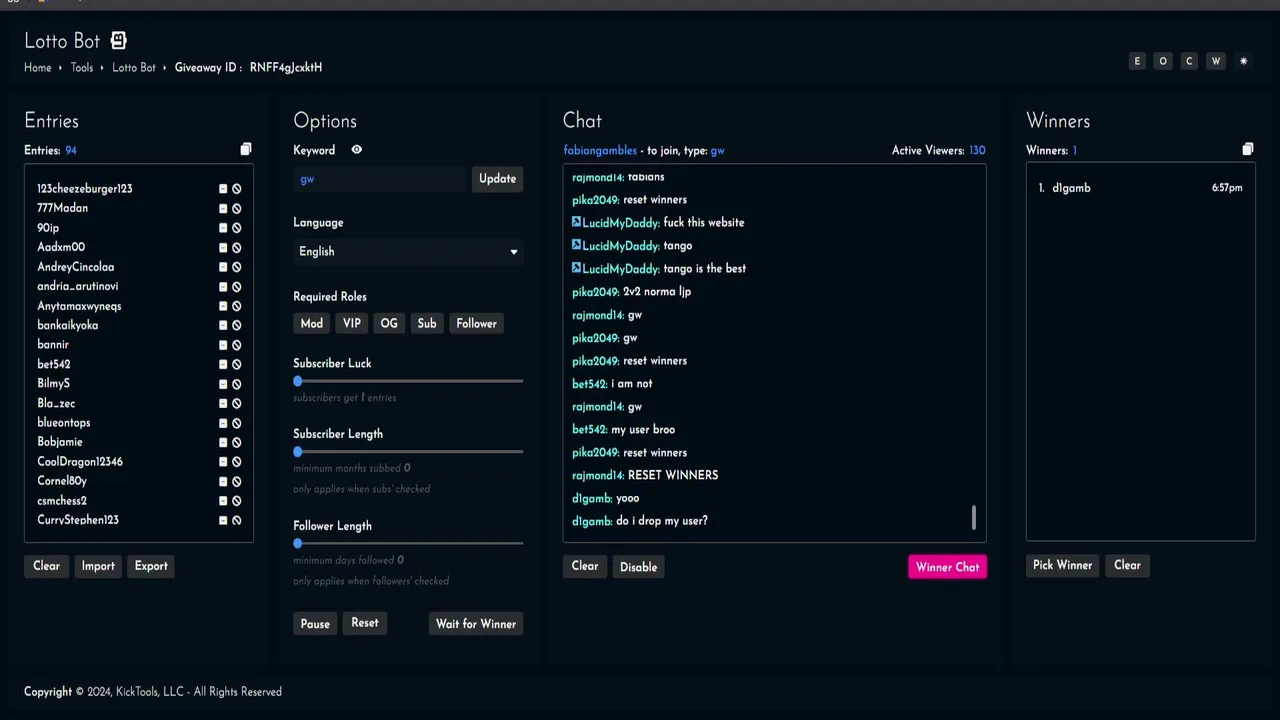The image size is (1280, 720).
Task: Update the giveaway keyword
Action: pyautogui.click(x=497, y=179)
